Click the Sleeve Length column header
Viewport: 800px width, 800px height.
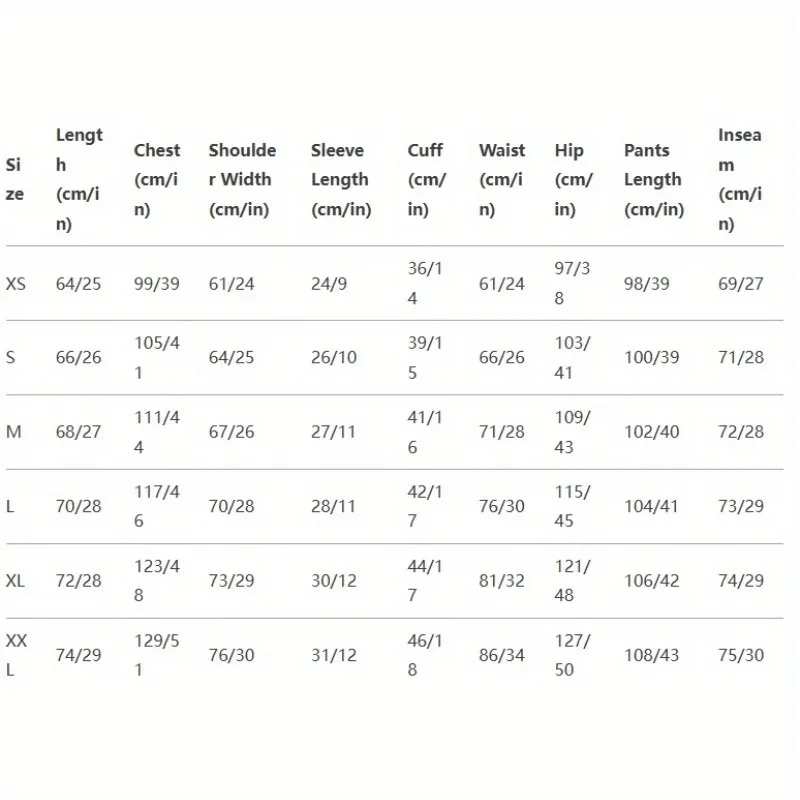(340, 180)
